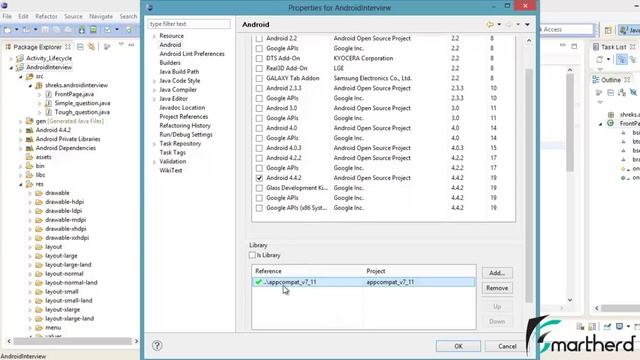640x360 pixels.
Task: Uncheck the Android 4.4.2 target checkbox
Action: 259,178
